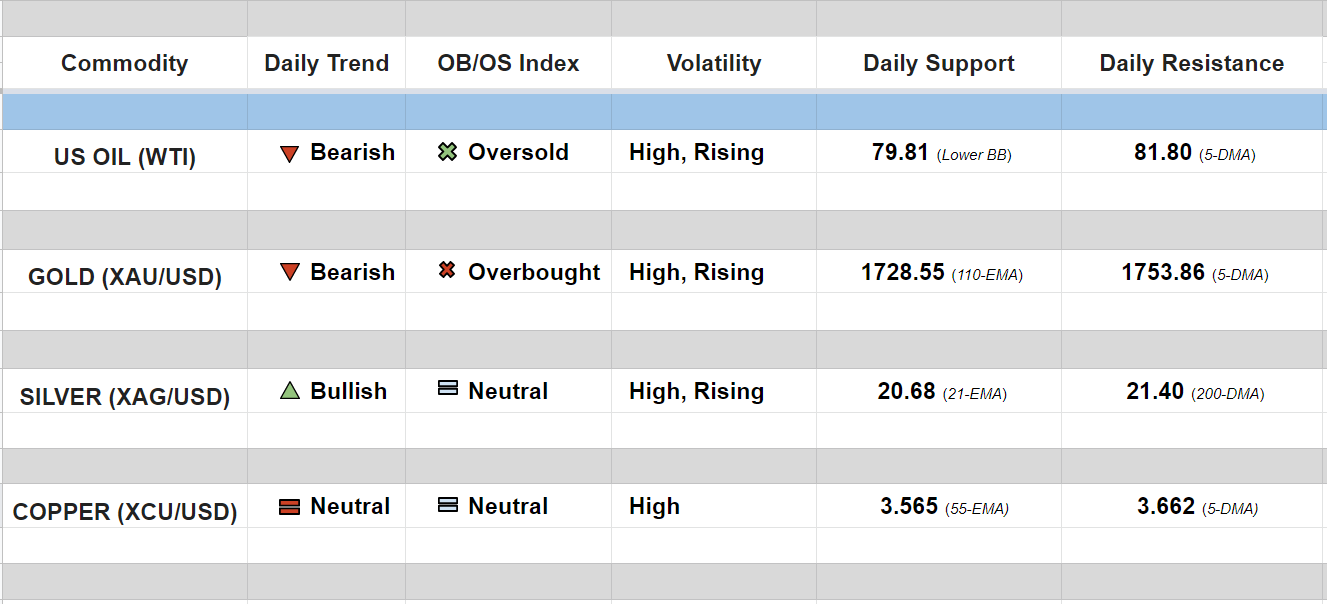Select the US OIL (WTI) cell
The image size is (1327, 604).
125,157
